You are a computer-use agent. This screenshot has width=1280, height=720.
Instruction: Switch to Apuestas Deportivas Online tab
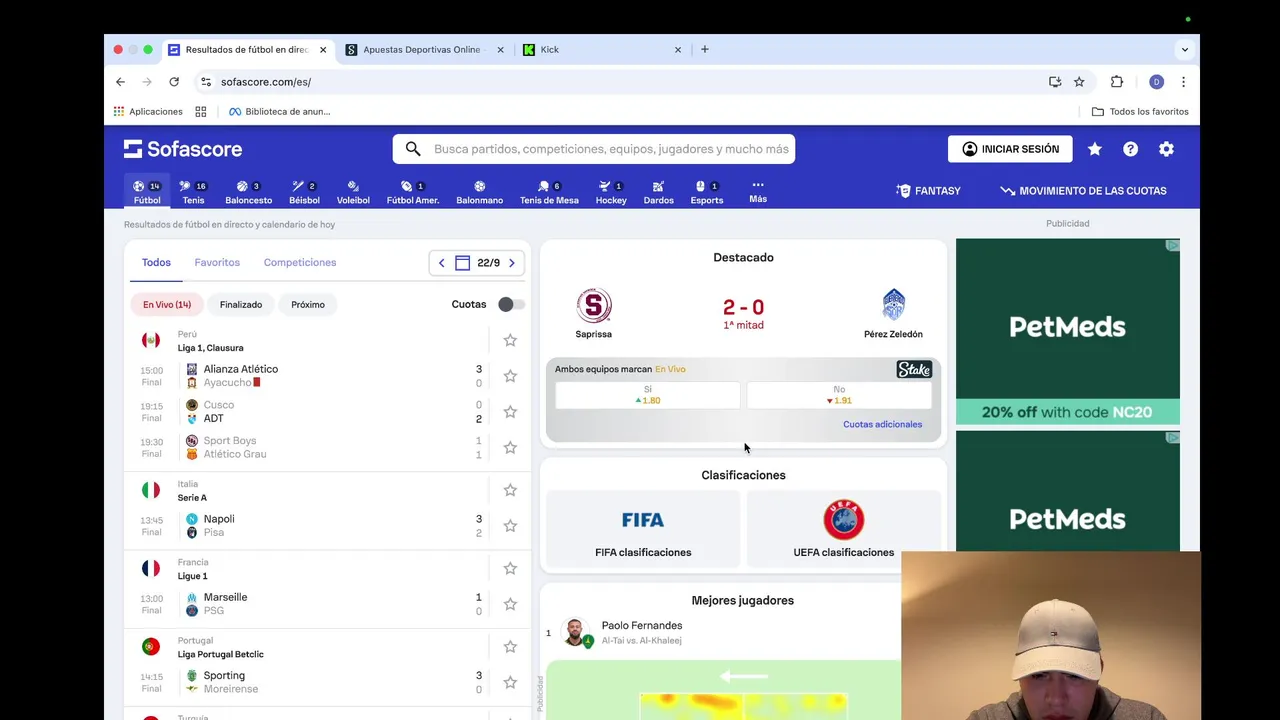coord(423,49)
